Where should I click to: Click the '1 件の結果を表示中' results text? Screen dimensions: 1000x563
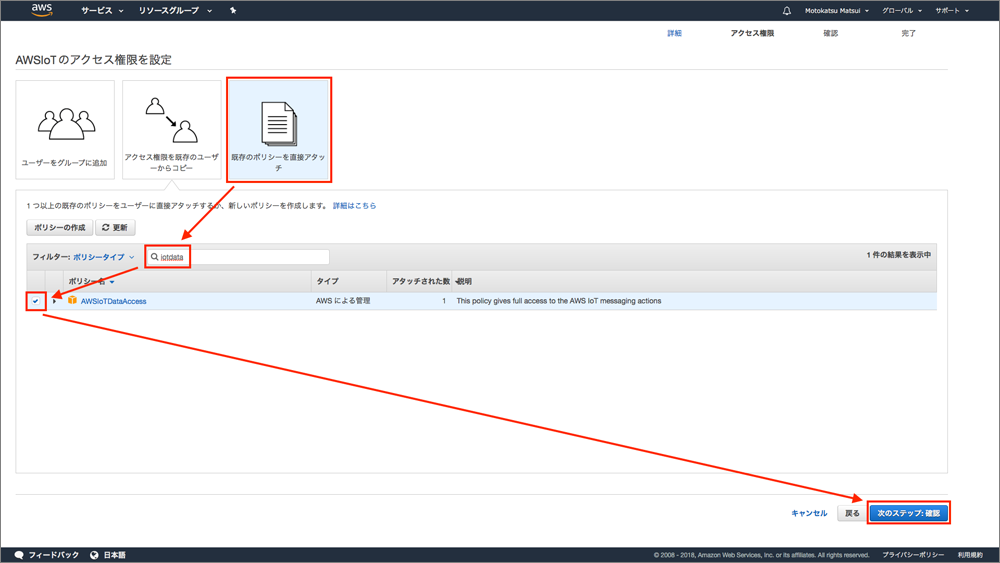[x=899, y=255]
